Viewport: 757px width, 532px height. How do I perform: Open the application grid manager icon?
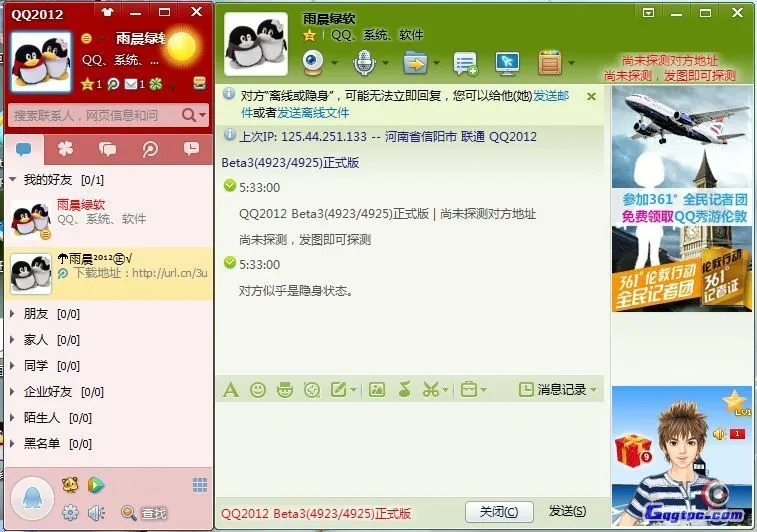click(x=200, y=485)
